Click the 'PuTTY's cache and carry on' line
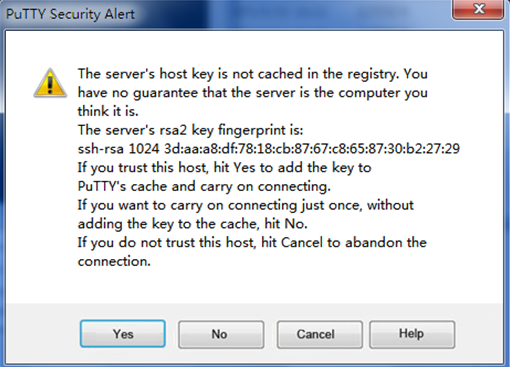 tap(204, 186)
